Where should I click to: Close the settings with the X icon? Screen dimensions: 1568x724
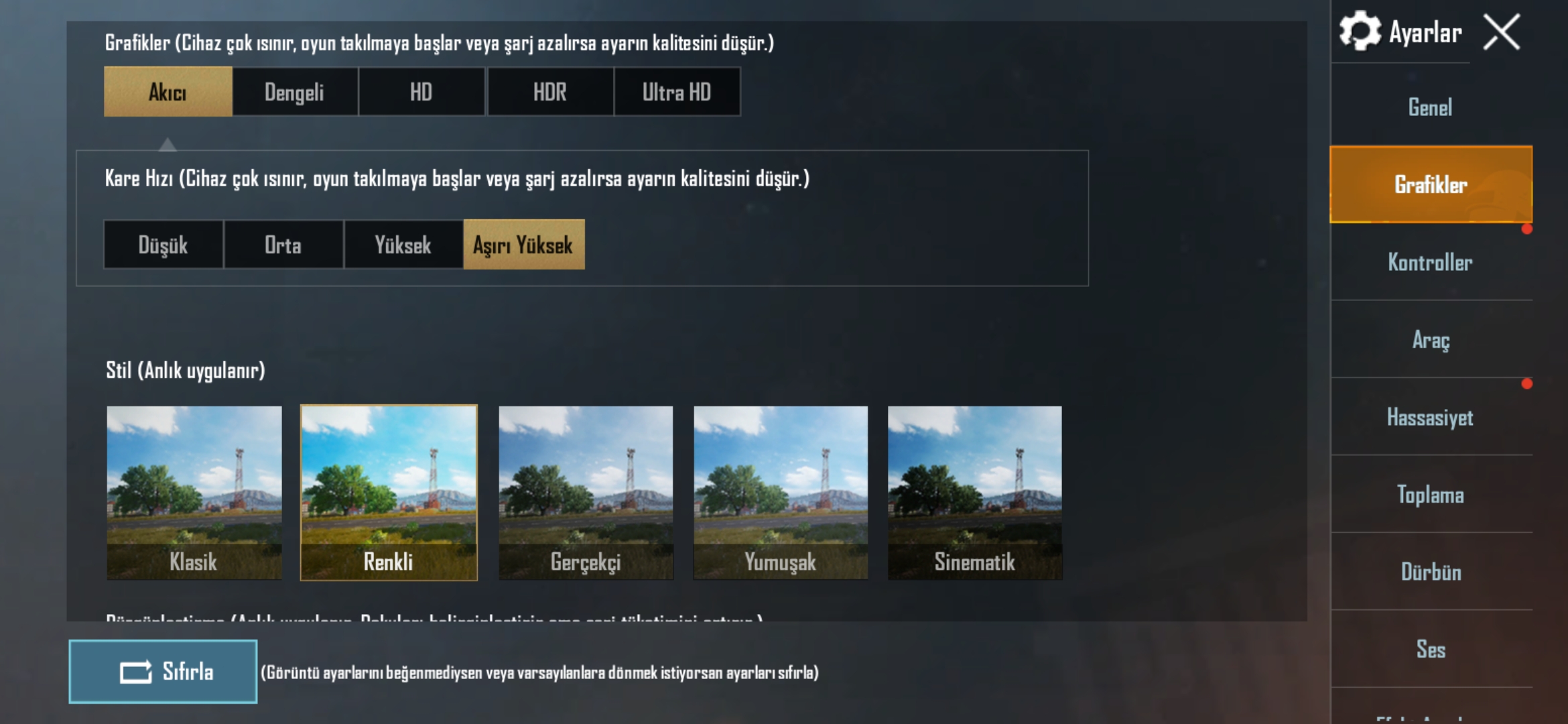(1501, 32)
